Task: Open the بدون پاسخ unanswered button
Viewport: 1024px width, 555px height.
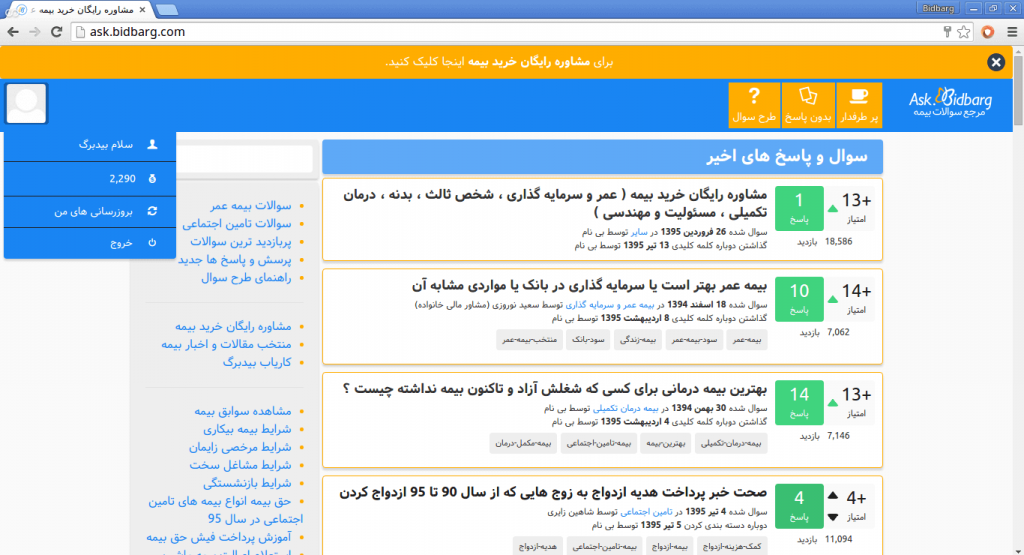Action: 808,104
